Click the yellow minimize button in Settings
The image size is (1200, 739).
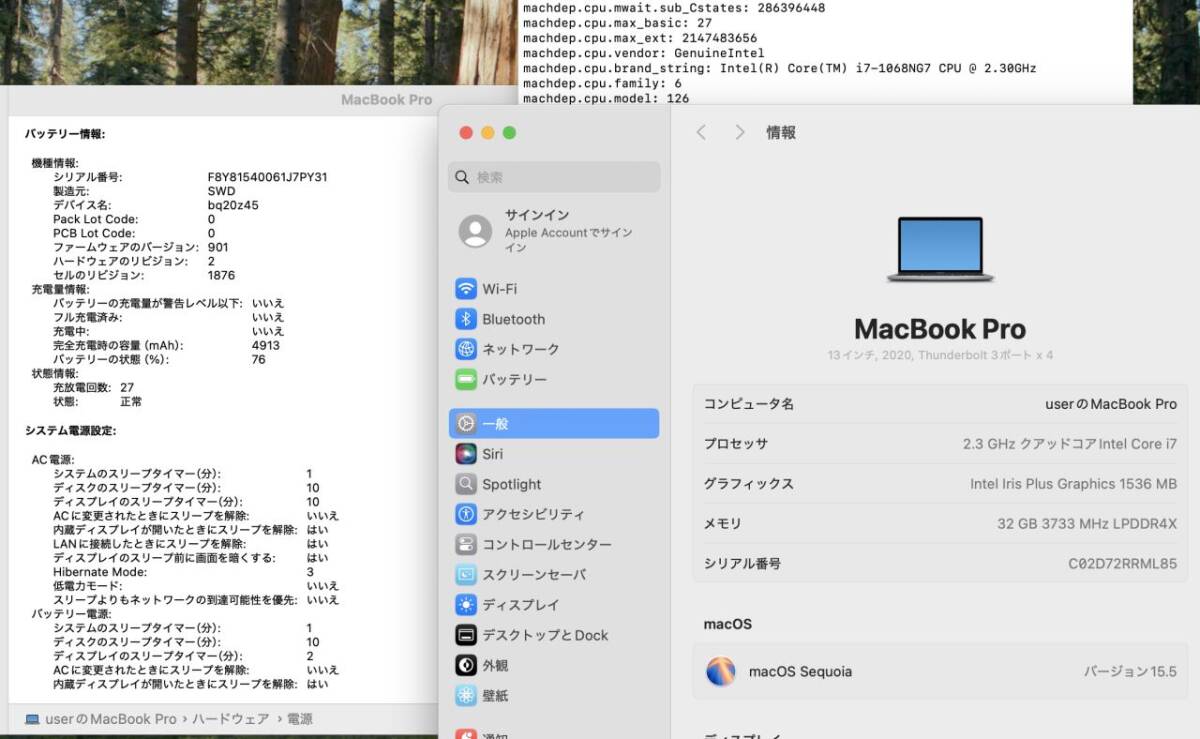[488, 133]
